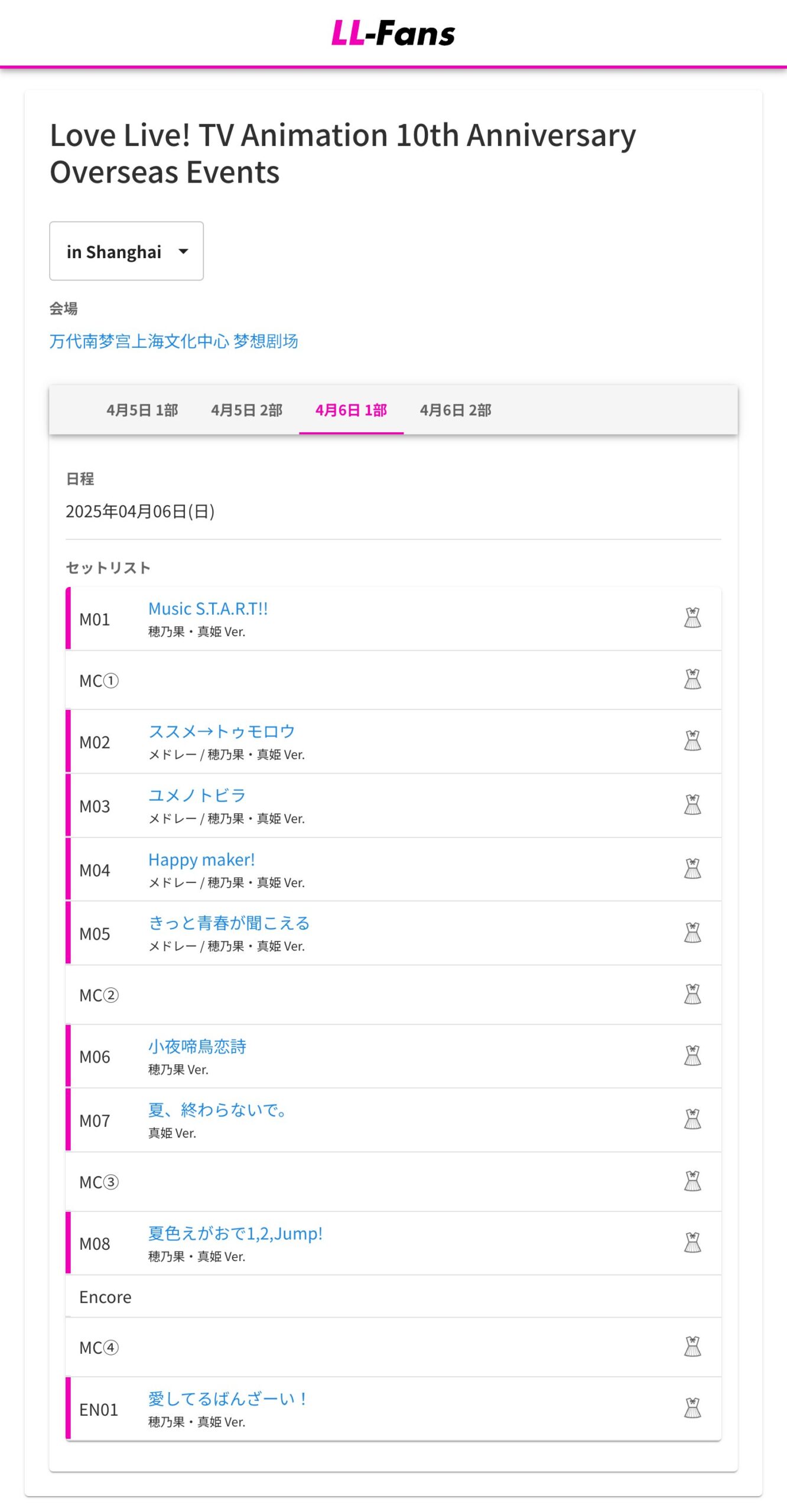Open the 'in Shanghai' location dropdown
This screenshot has width=787, height=1512.
point(126,251)
